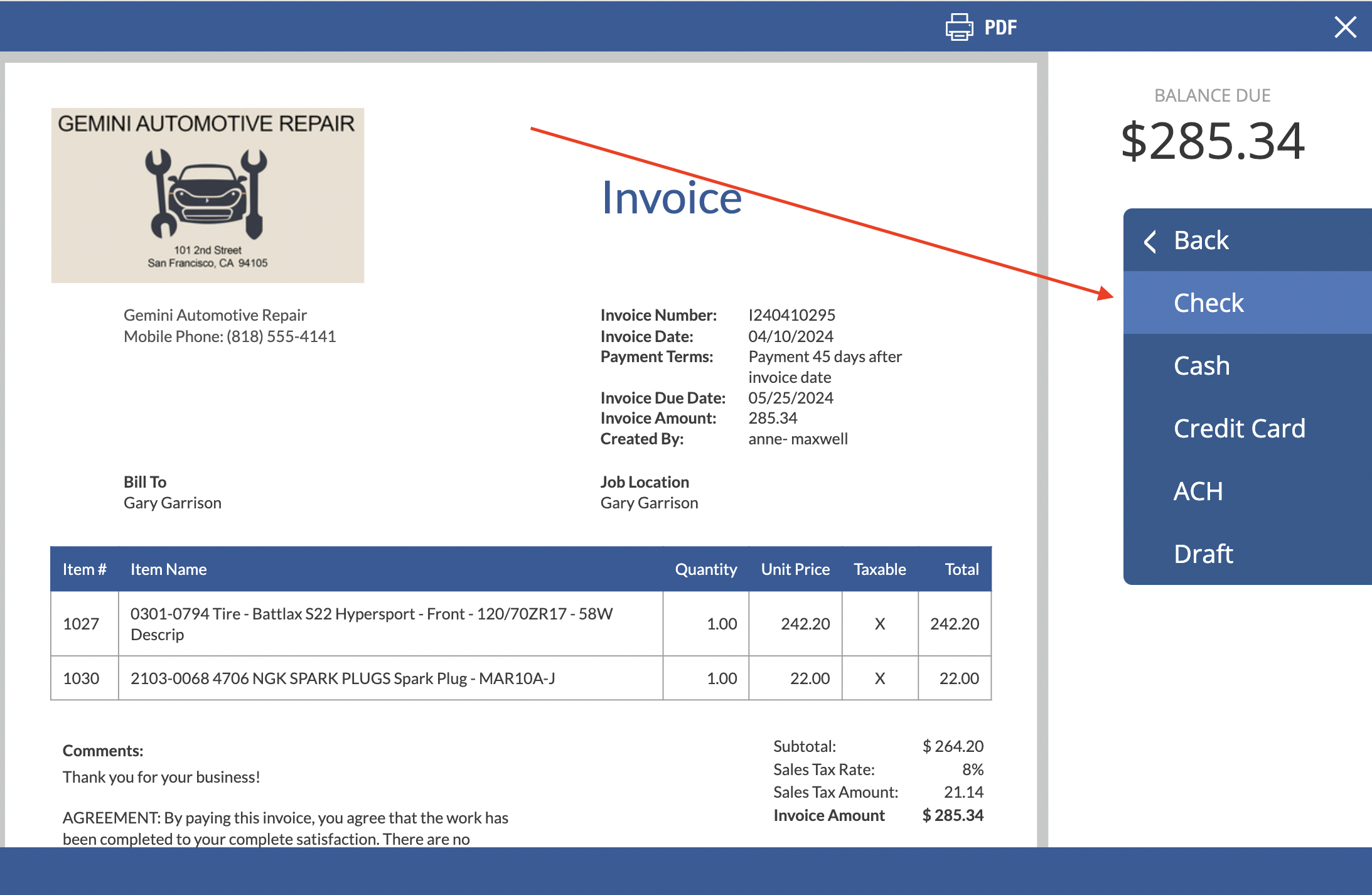The height and width of the screenshot is (895, 1372).
Task: Close the invoice payment window
Action: click(1345, 26)
